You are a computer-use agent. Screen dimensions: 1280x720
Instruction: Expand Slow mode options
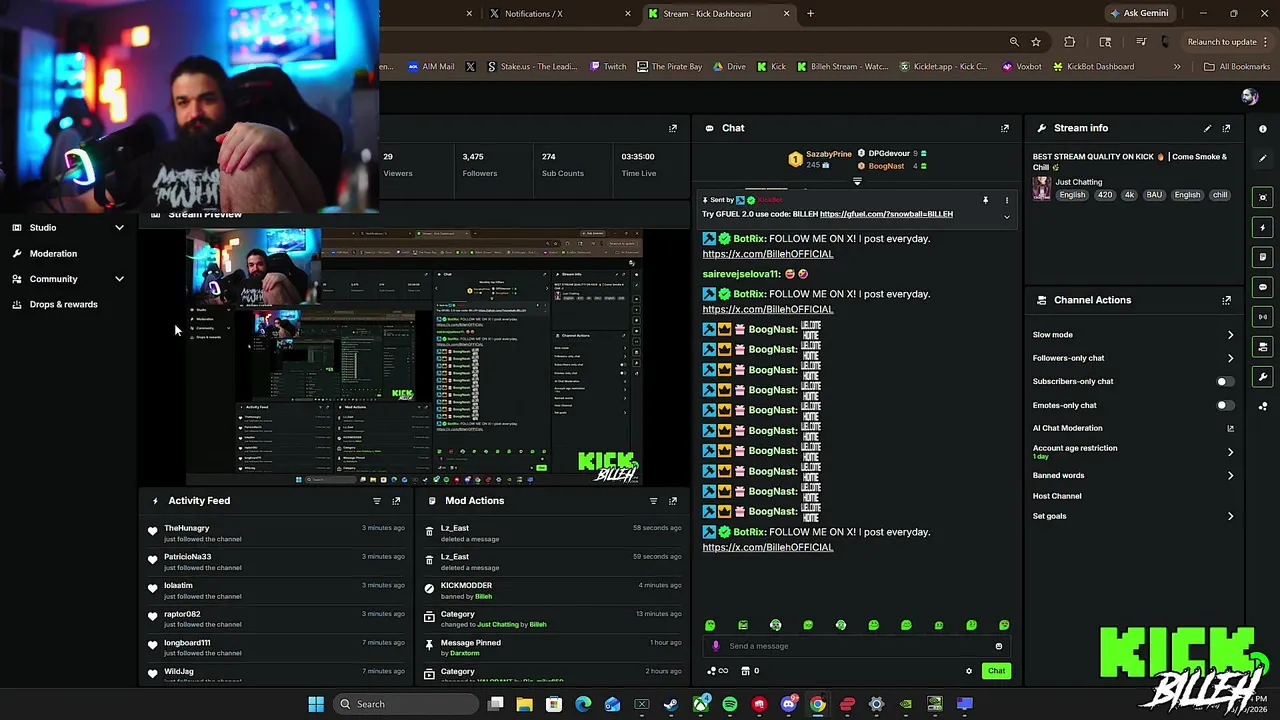pos(1230,335)
